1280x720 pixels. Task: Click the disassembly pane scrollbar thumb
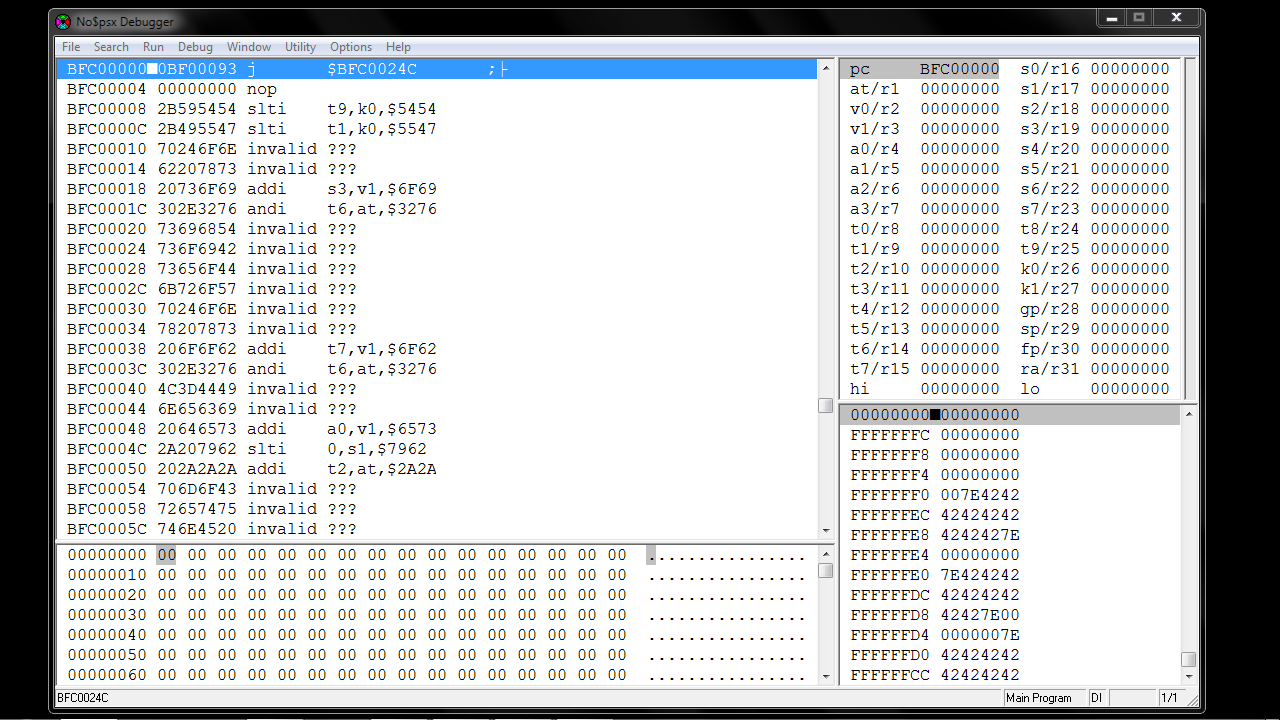825,405
